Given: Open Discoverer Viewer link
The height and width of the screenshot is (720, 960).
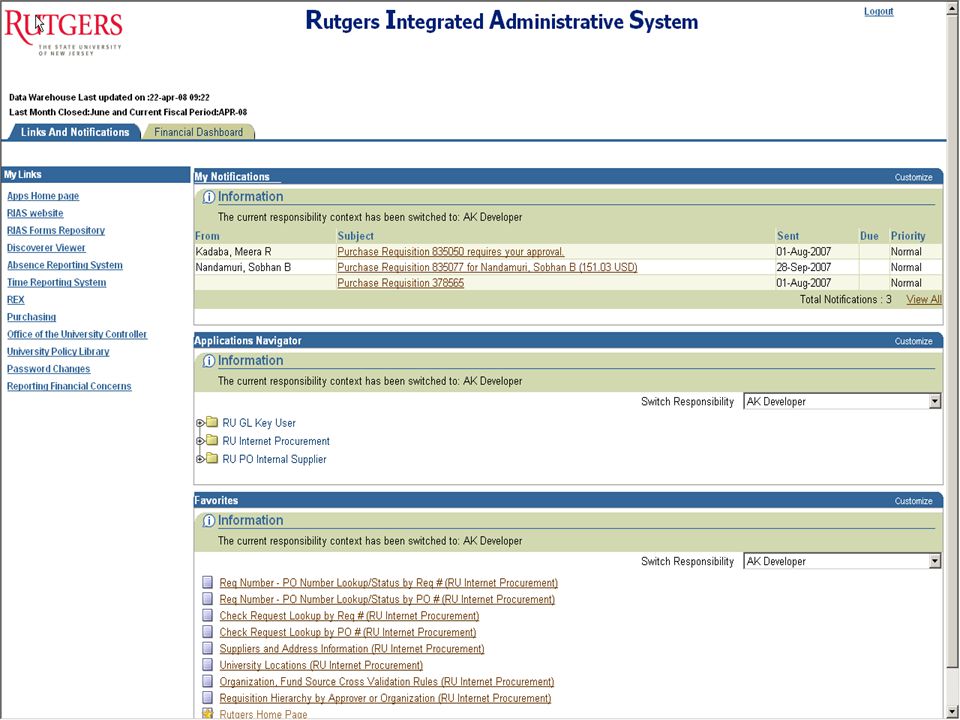Looking at the screenshot, I should click(46, 247).
